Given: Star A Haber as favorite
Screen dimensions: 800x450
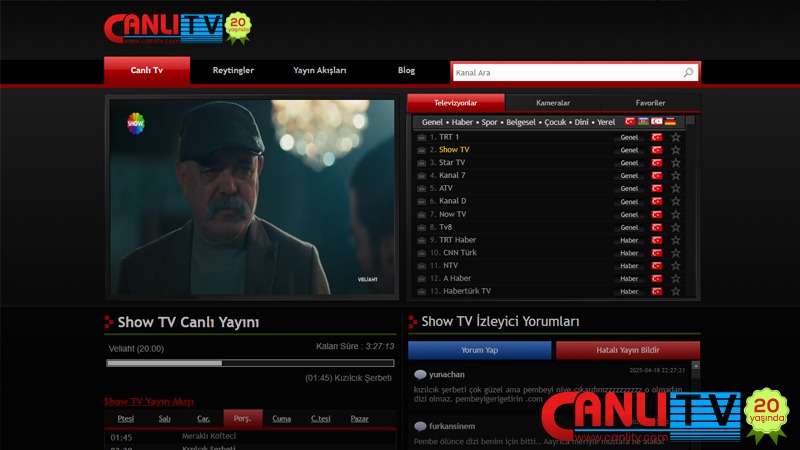Looking at the screenshot, I should [676, 278].
